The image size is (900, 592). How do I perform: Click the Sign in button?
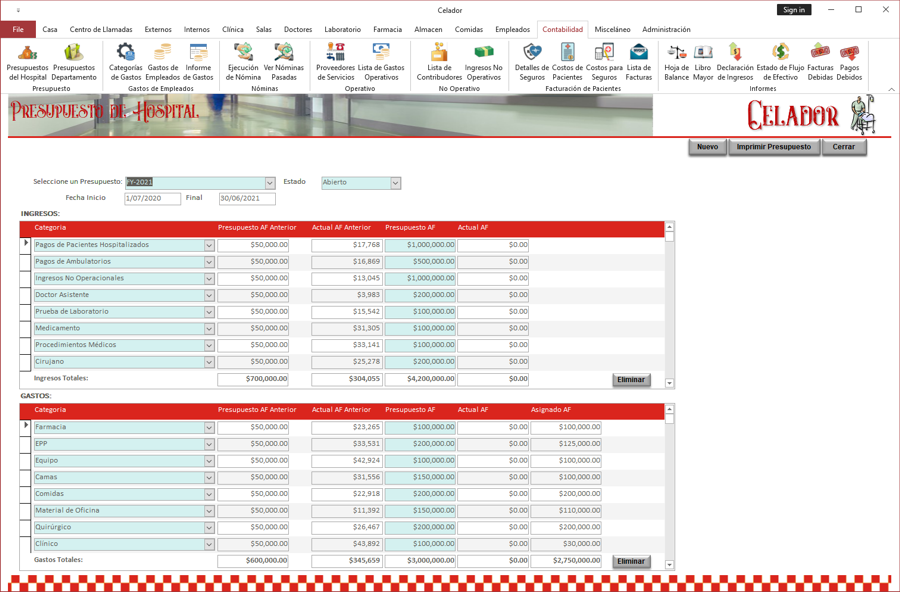coord(794,9)
